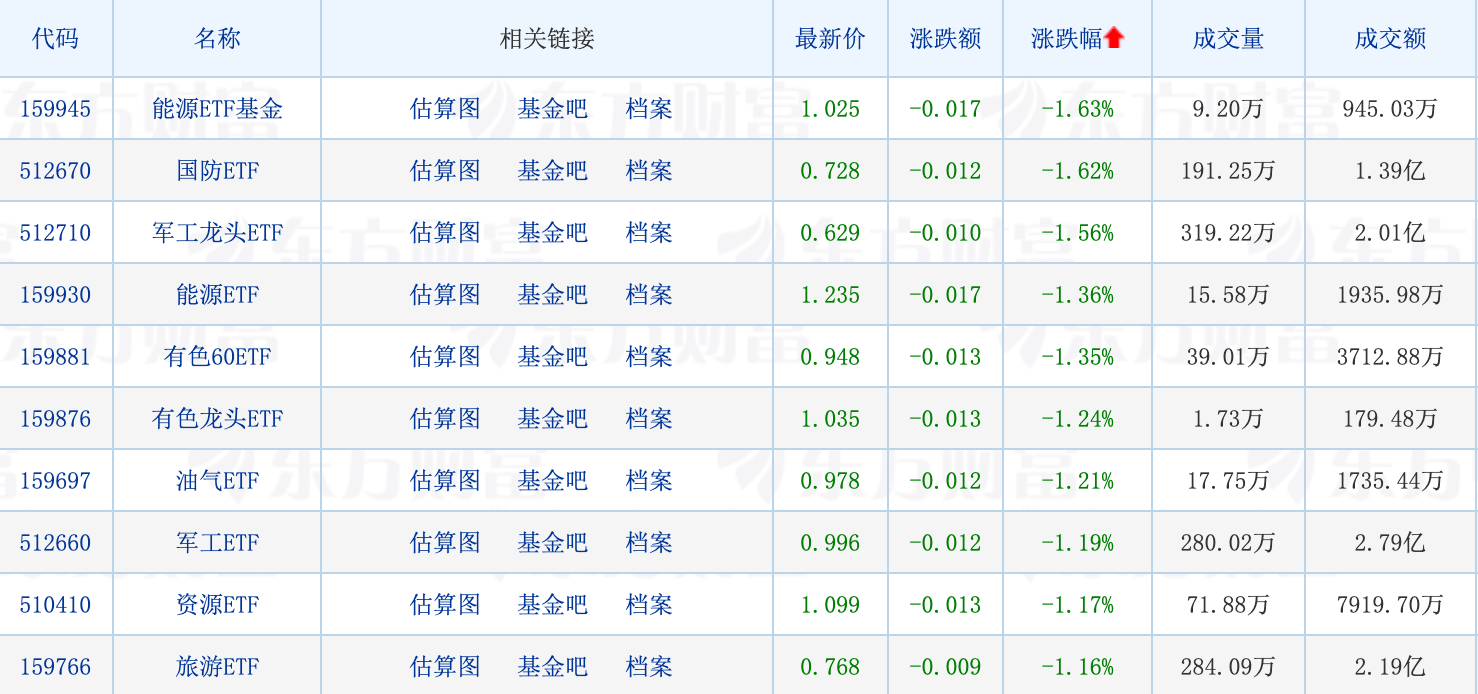Open 基金吧 for 能源ETF row
Viewport: 1478px width, 694px height.
[552, 295]
